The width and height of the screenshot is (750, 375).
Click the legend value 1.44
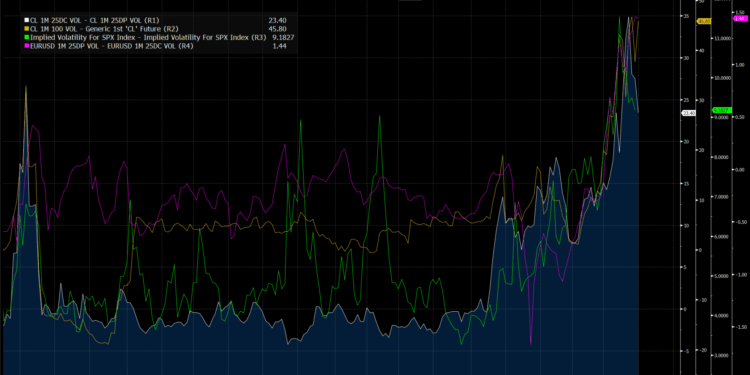click(x=280, y=46)
